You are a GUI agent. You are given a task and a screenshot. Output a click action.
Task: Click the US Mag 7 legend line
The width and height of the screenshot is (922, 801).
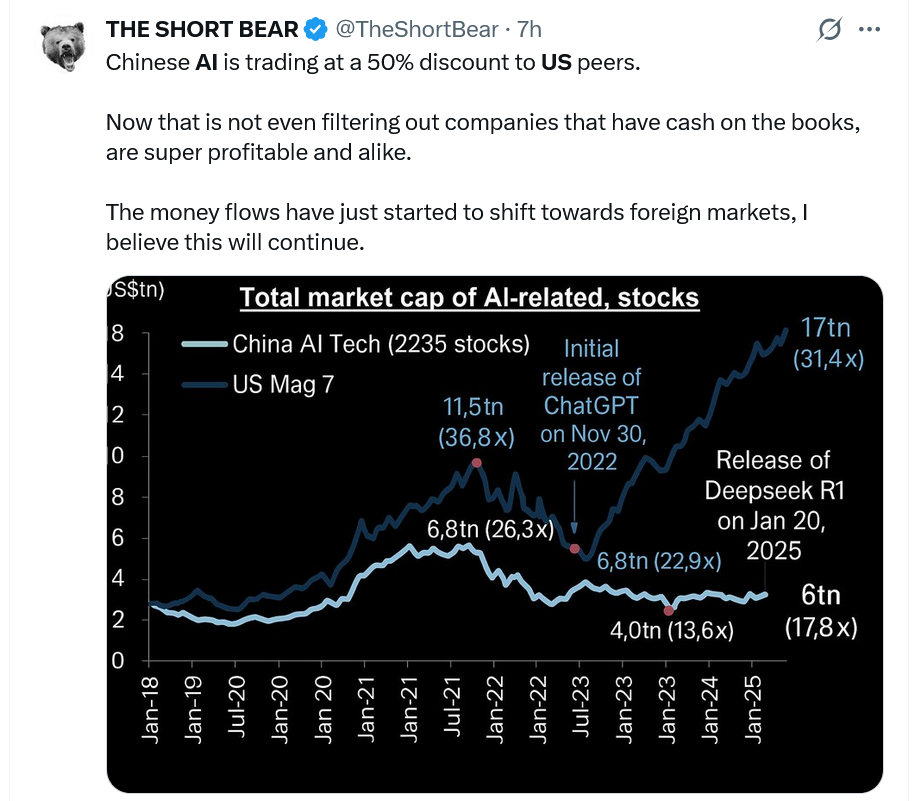[x=205, y=383]
